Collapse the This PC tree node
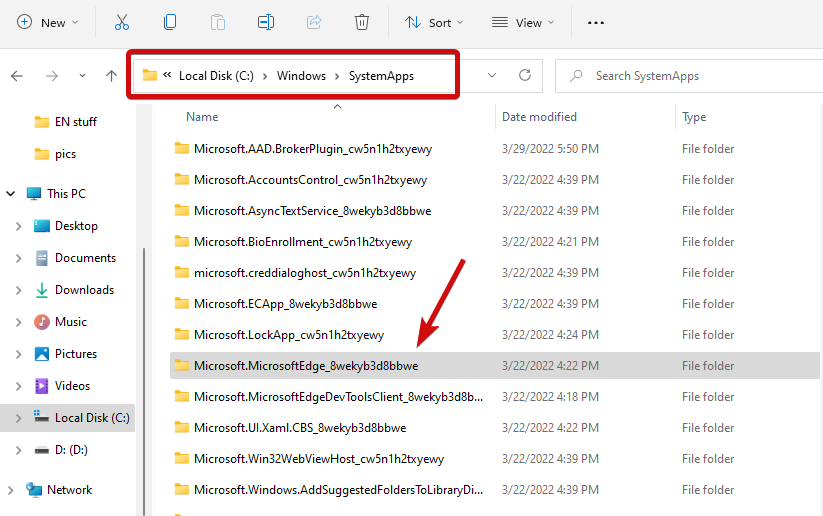 point(11,194)
